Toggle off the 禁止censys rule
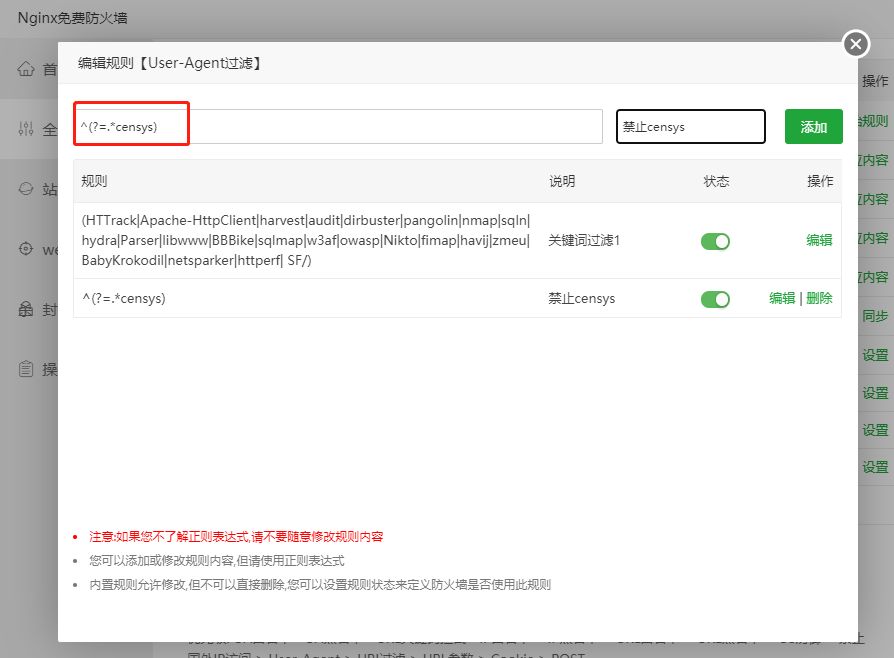This screenshot has width=894, height=658. 715,299
